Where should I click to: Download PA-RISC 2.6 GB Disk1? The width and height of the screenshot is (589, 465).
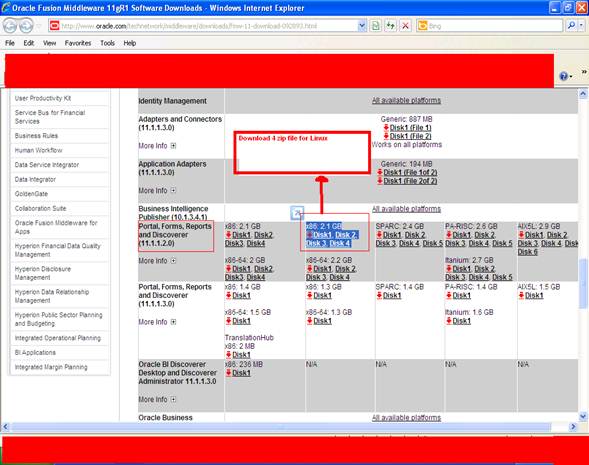[x=462, y=235]
